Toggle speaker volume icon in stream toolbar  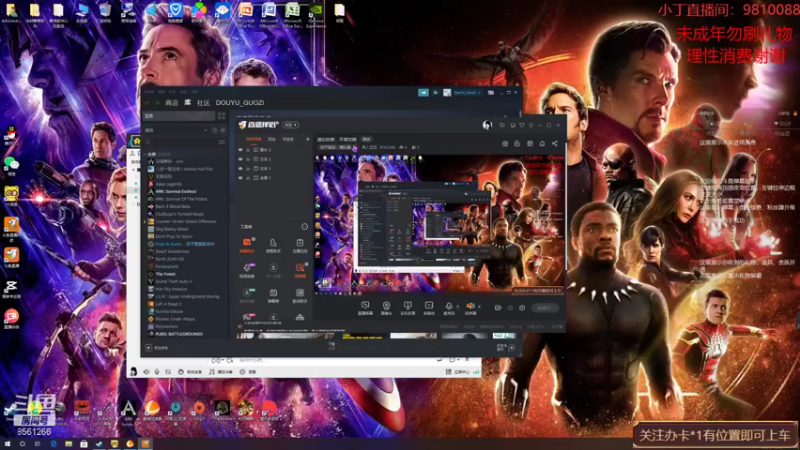(x=470, y=308)
